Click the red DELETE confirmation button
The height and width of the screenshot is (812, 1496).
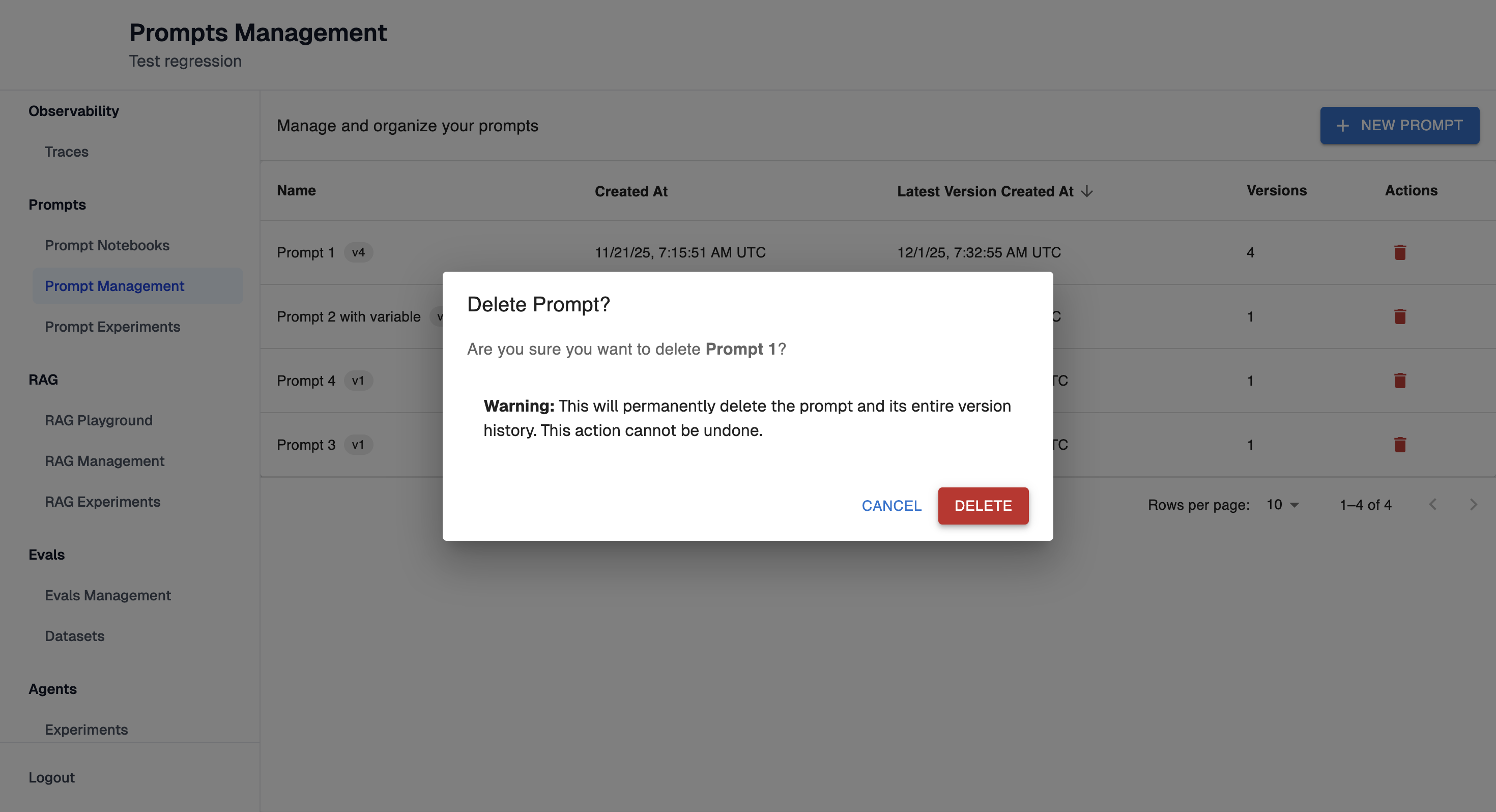(983, 505)
